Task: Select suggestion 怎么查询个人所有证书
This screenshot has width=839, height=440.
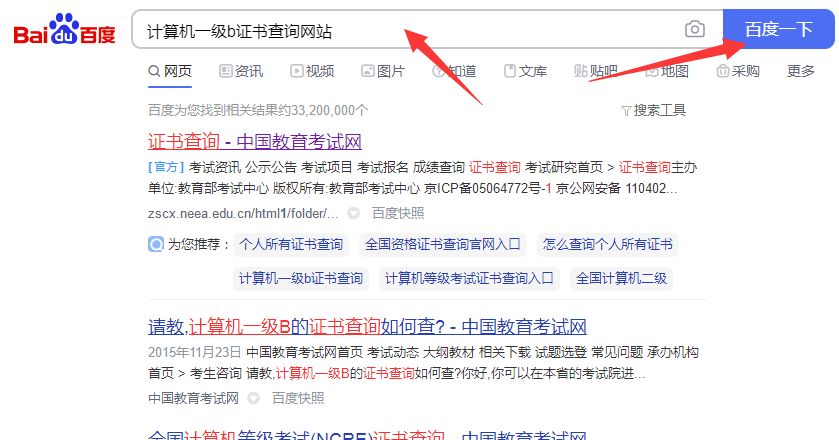Action: (x=607, y=245)
